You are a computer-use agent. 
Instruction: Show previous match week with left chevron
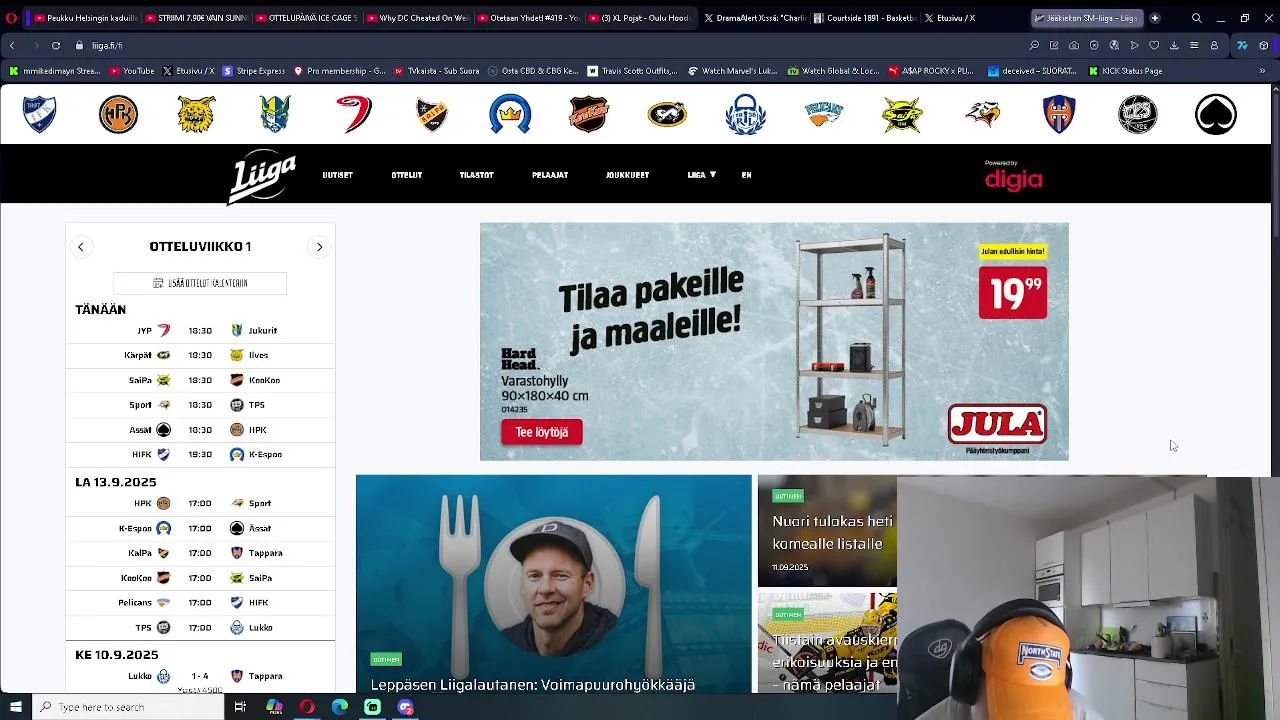81,246
